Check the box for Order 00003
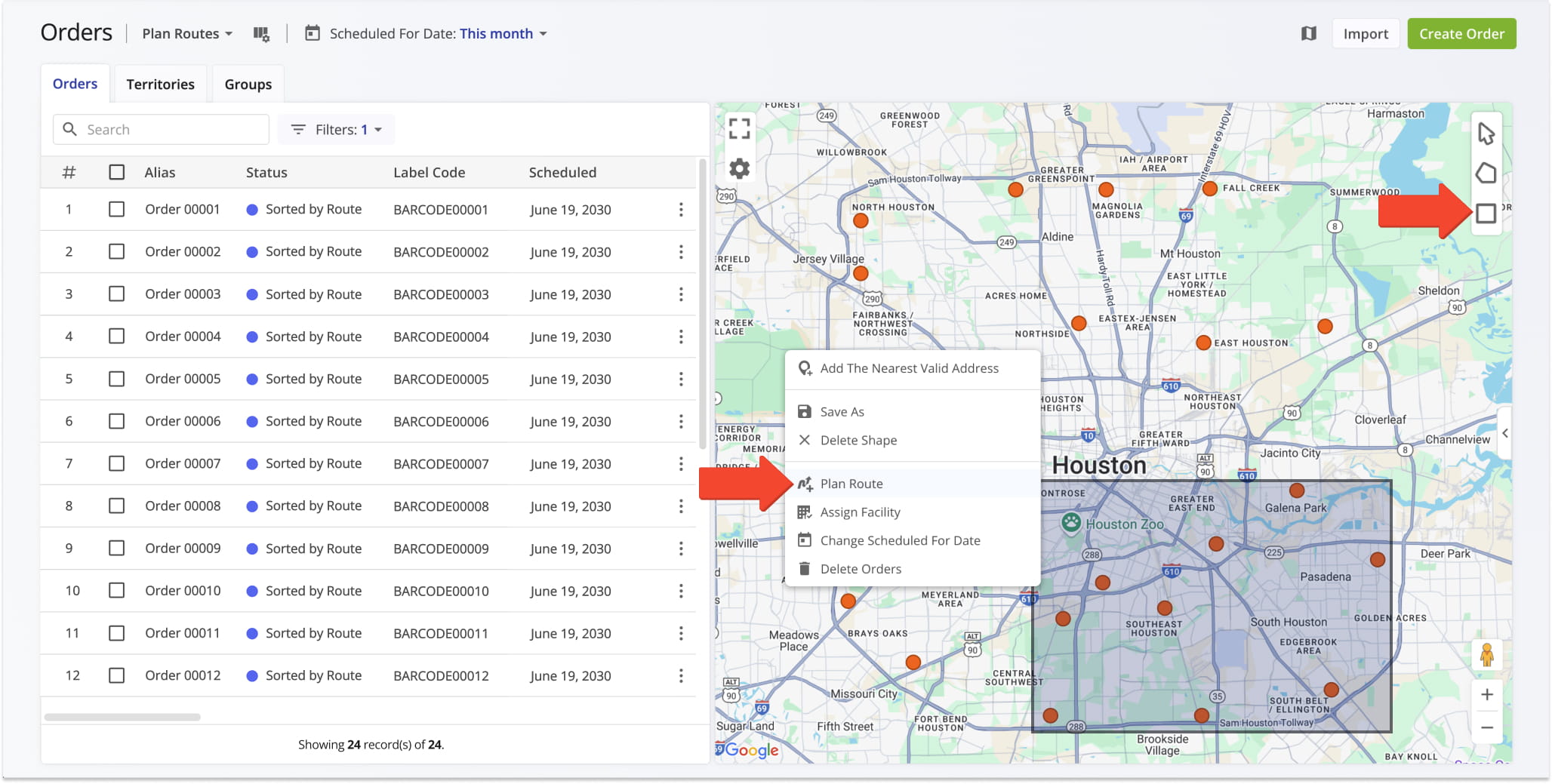Image resolution: width=1552 pixels, height=784 pixels. click(117, 294)
